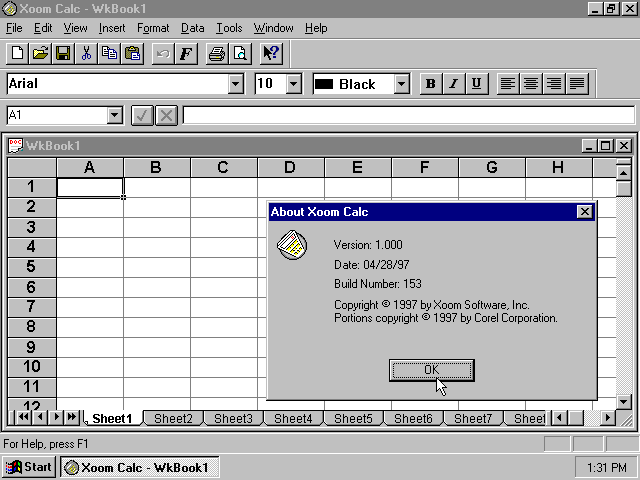The height and width of the screenshot is (480, 640).
Task: Switch to the Sheet5 tab
Action: pyautogui.click(x=353, y=419)
